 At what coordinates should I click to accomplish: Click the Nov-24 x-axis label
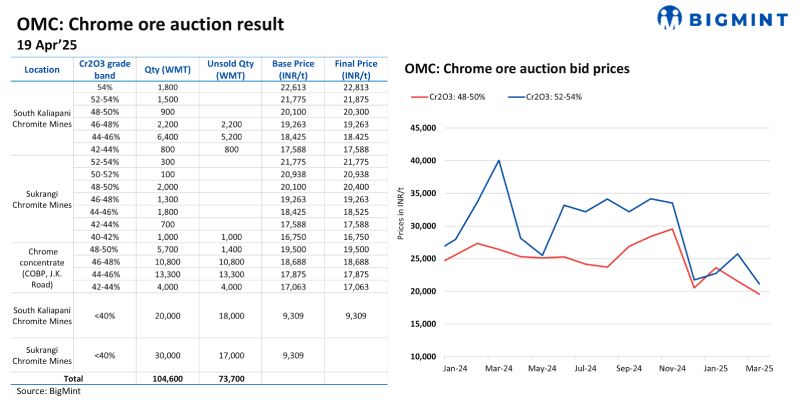tap(671, 368)
